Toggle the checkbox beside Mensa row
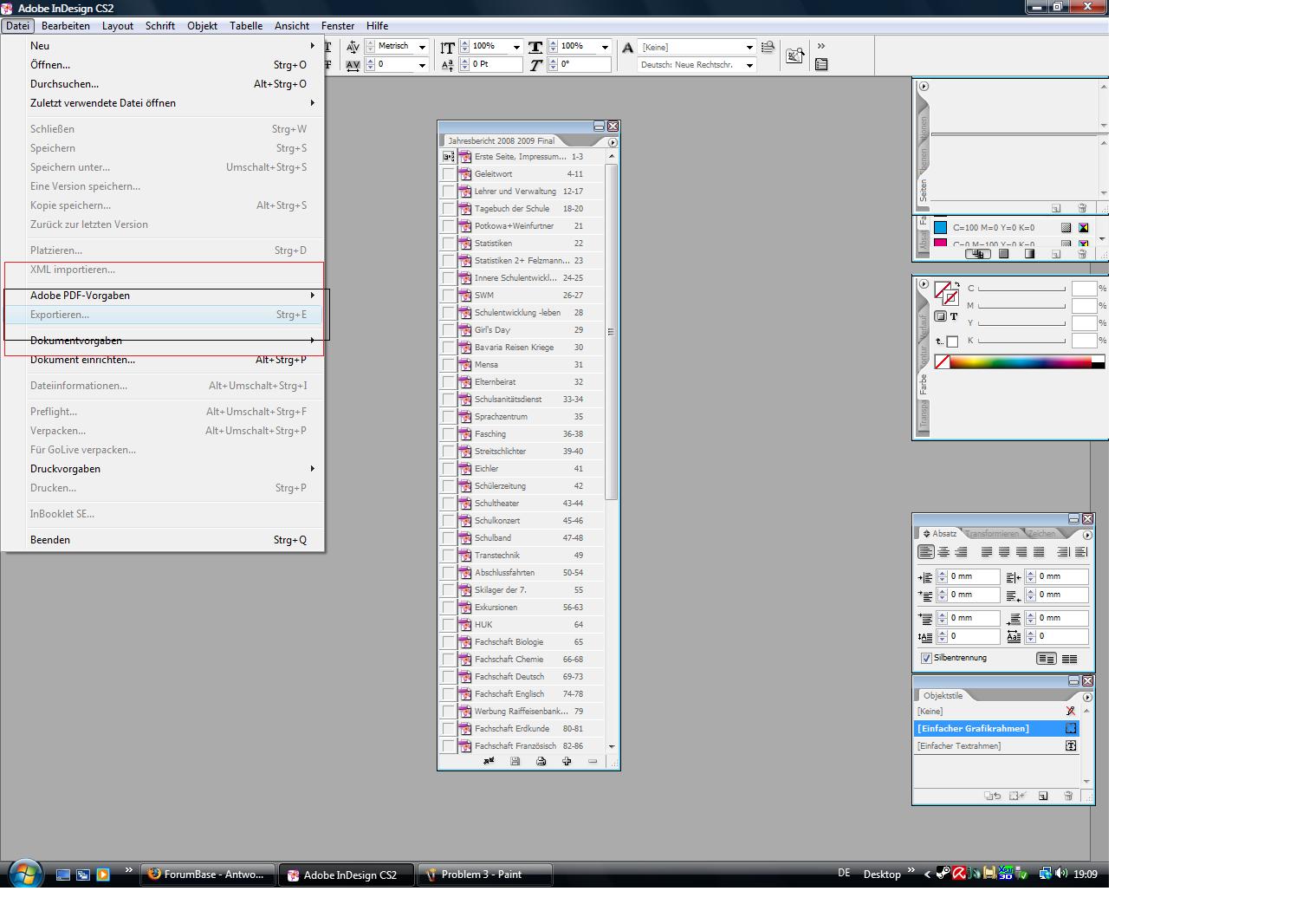 [448, 365]
